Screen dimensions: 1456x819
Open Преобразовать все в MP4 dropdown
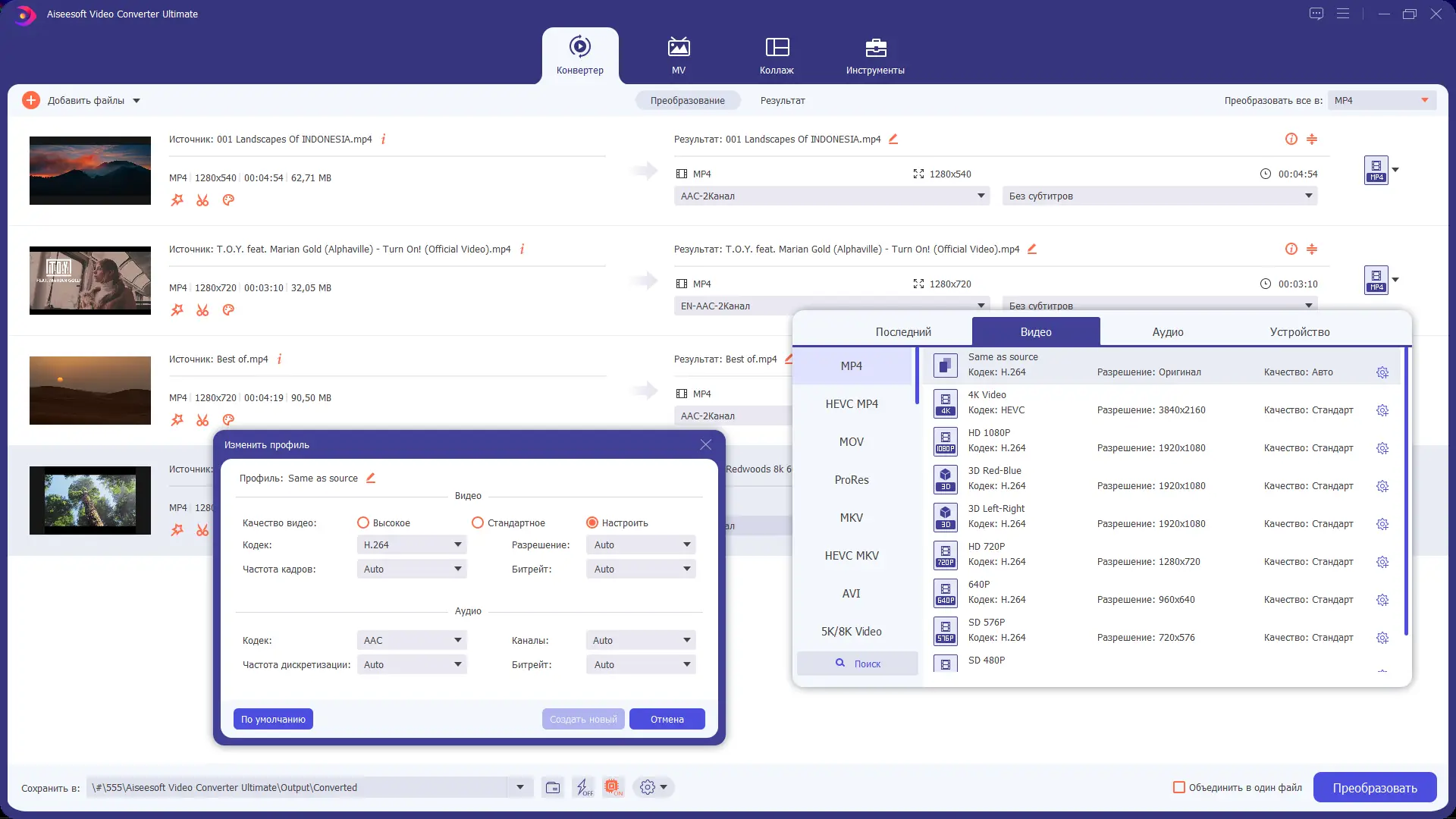pos(1381,100)
